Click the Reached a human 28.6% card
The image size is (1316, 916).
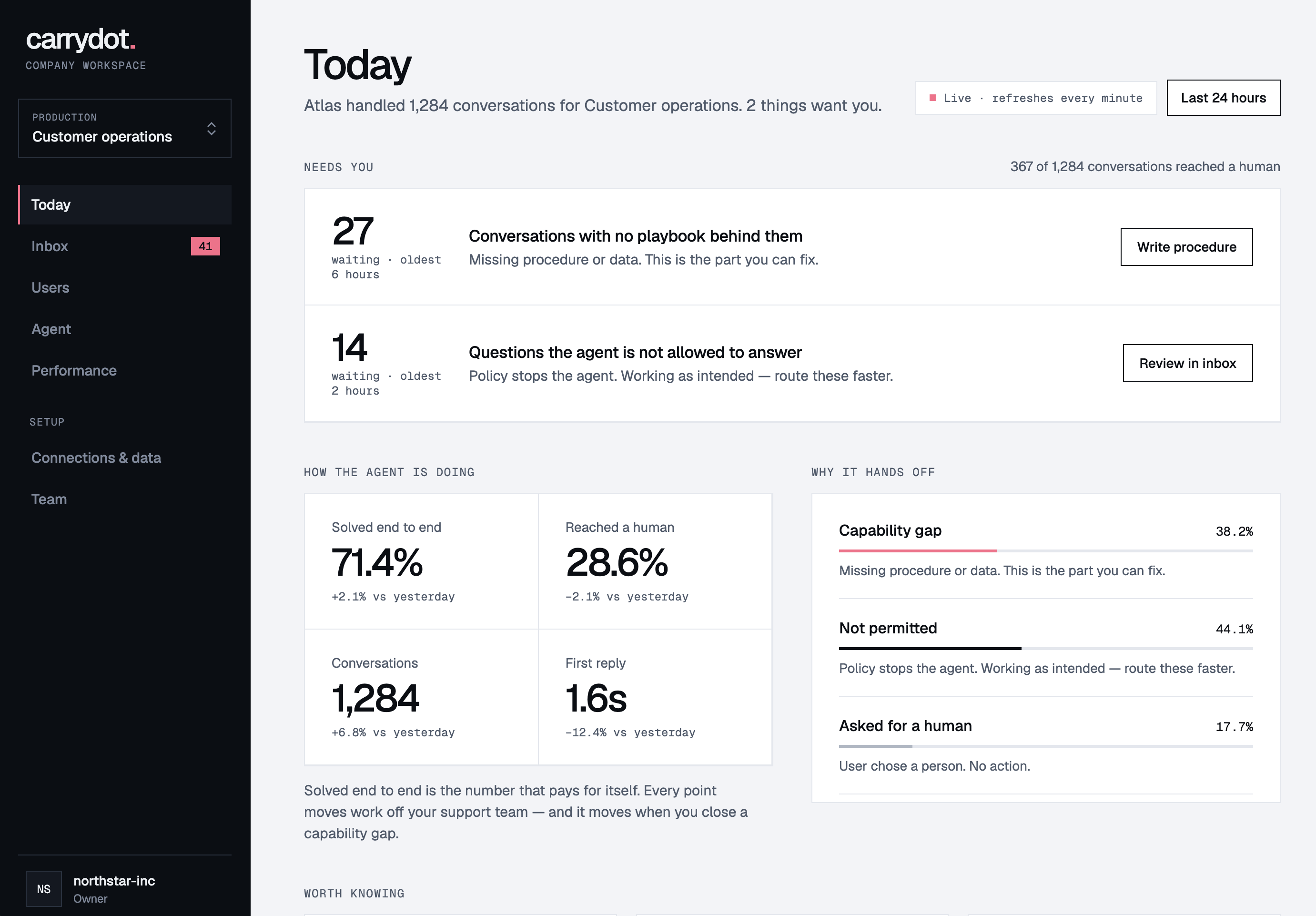(x=655, y=561)
